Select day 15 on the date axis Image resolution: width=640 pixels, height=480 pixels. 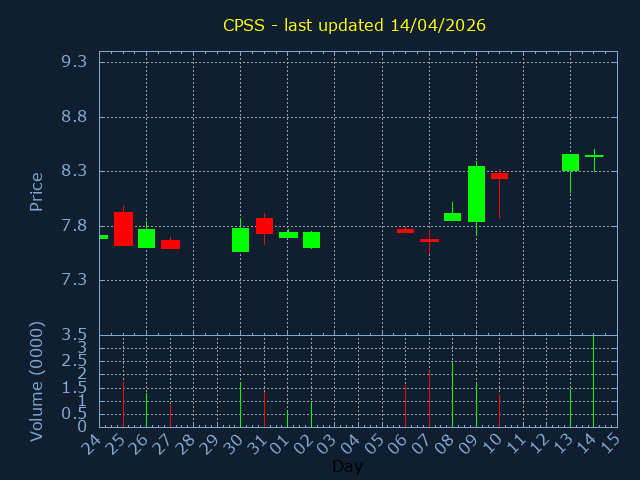pyautogui.click(x=609, y=442)
